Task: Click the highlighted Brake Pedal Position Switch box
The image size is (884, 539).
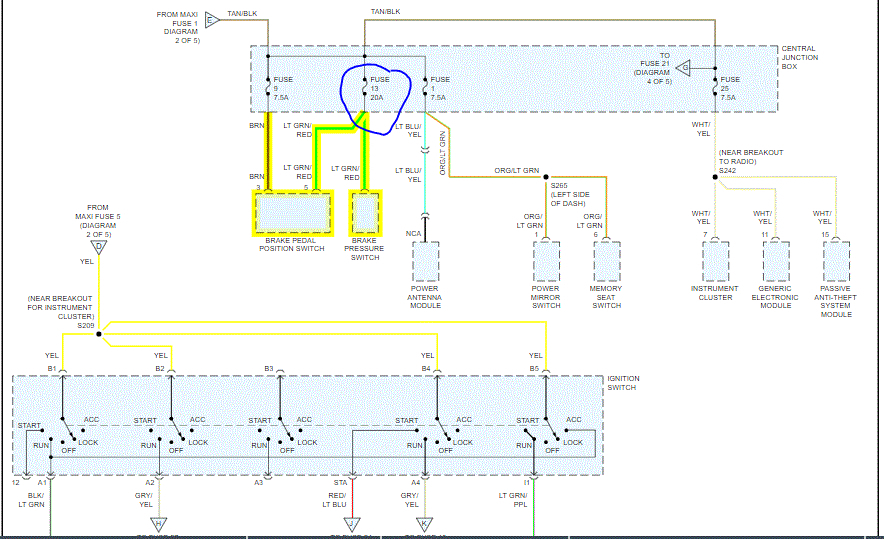Action: 293,213
